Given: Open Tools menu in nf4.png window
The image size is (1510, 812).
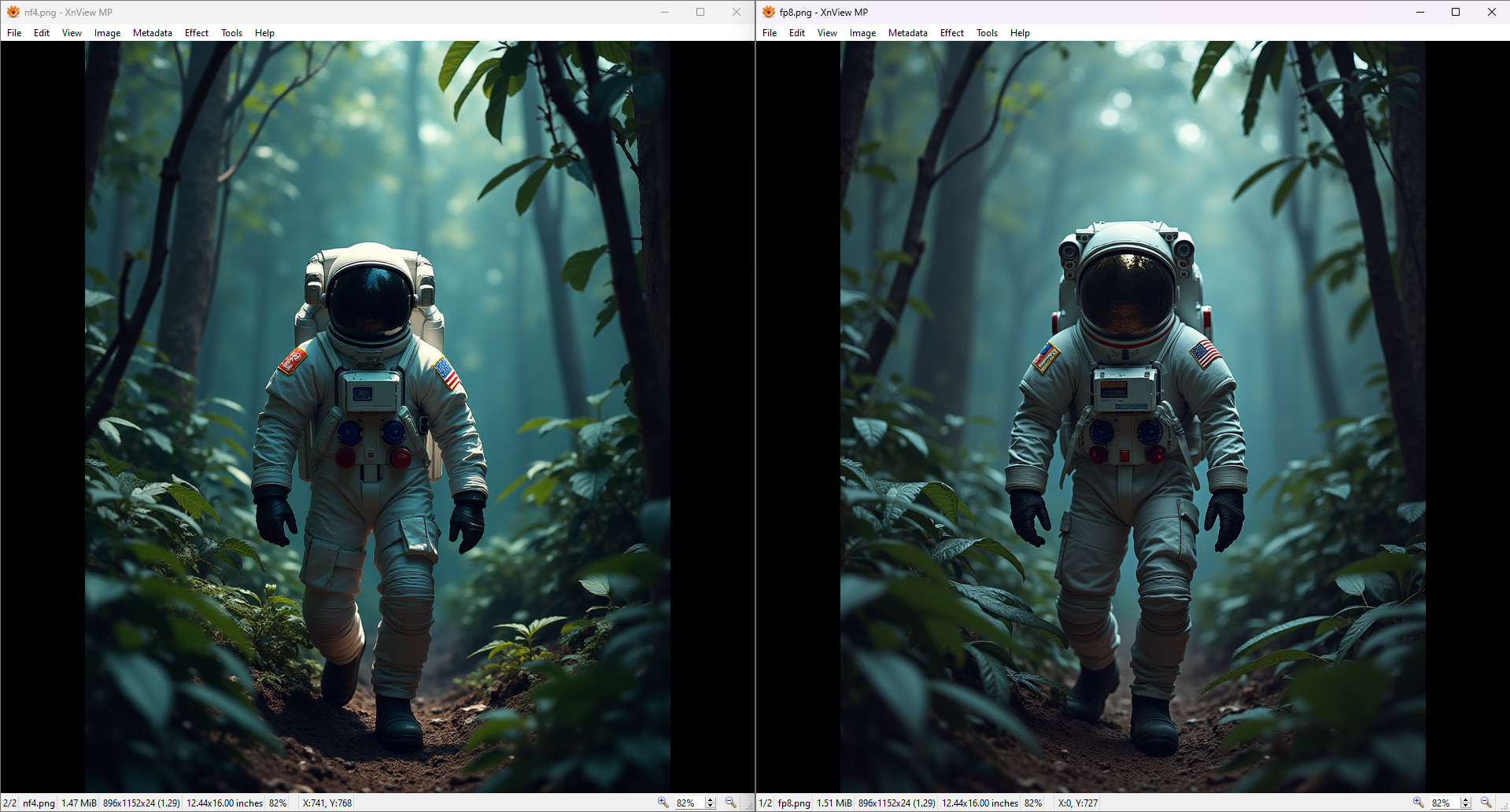Looking at the screenshot, I should 231,33.
